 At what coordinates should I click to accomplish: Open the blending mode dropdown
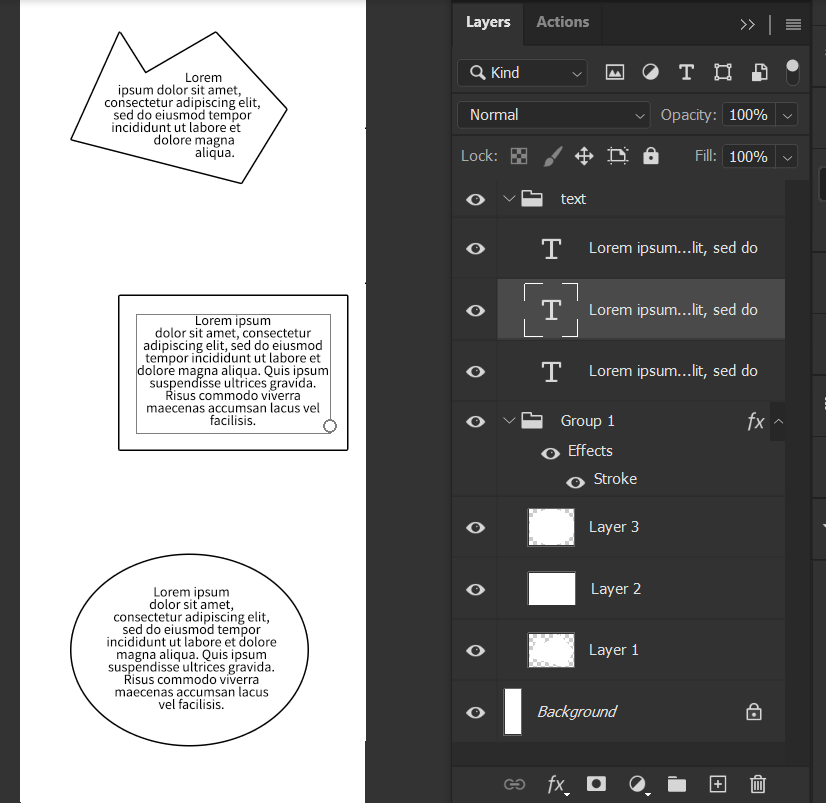553,115
